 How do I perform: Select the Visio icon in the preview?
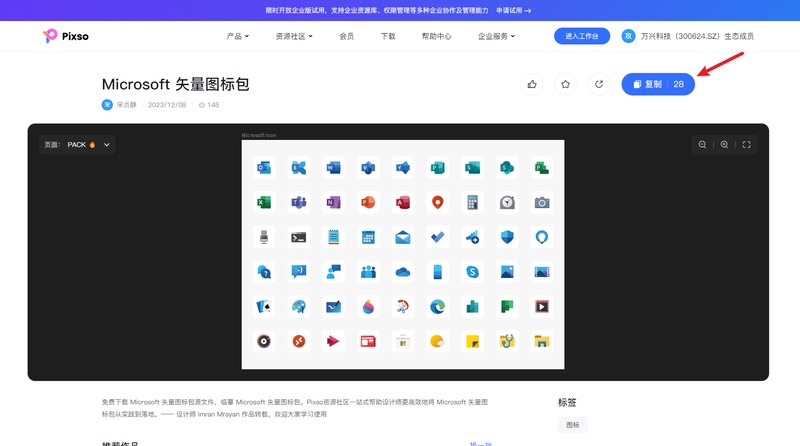(368, 167)
